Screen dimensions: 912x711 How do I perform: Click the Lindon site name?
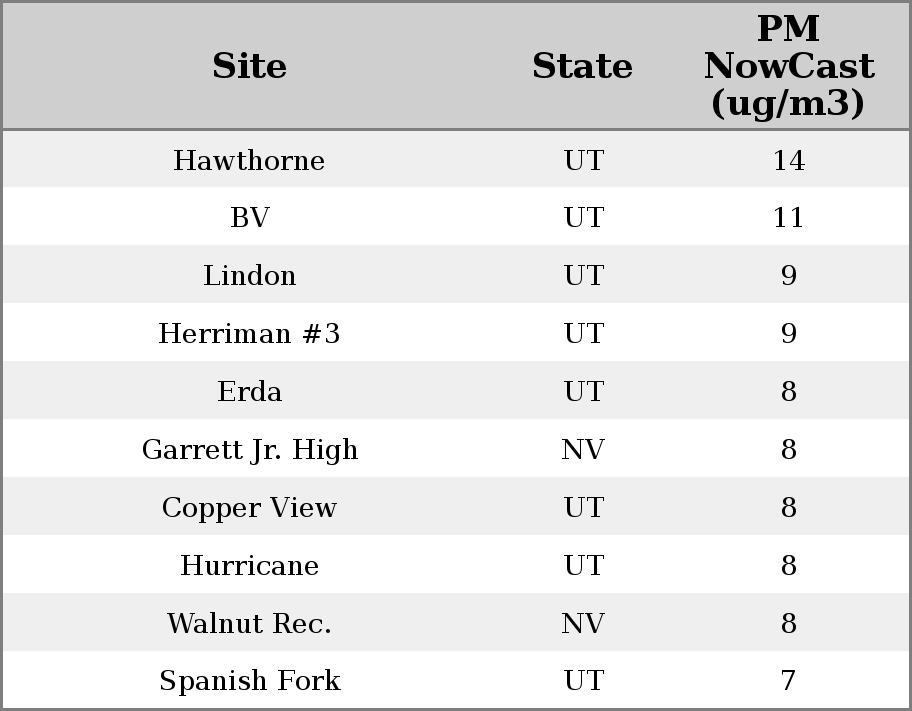coord(249,276)
